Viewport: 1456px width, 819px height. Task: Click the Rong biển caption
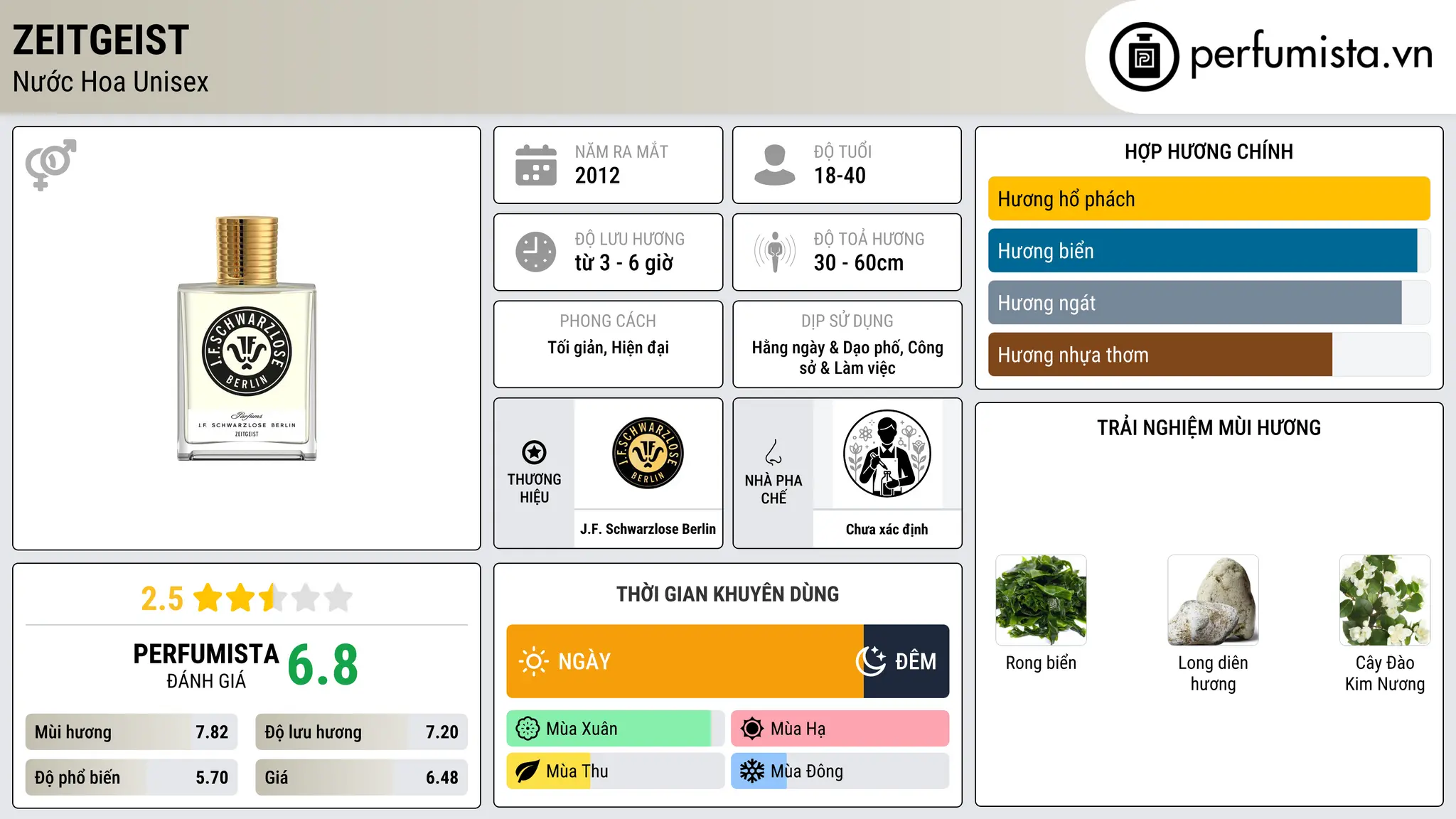coord(1041,663)
